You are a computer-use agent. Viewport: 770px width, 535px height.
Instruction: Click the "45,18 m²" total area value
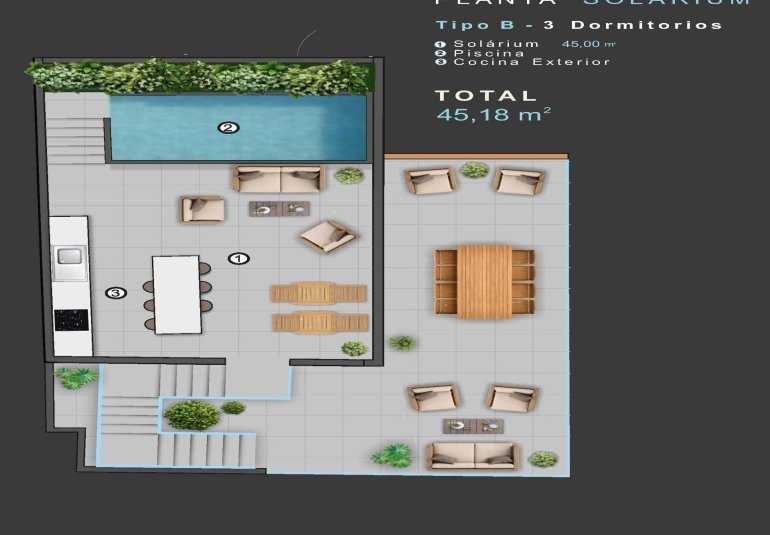pos(494,115)
